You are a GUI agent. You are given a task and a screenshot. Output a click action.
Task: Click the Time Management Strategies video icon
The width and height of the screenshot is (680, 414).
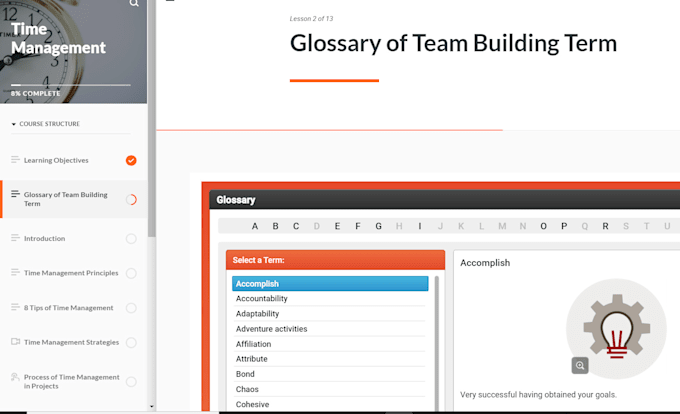tap(15, 342)
